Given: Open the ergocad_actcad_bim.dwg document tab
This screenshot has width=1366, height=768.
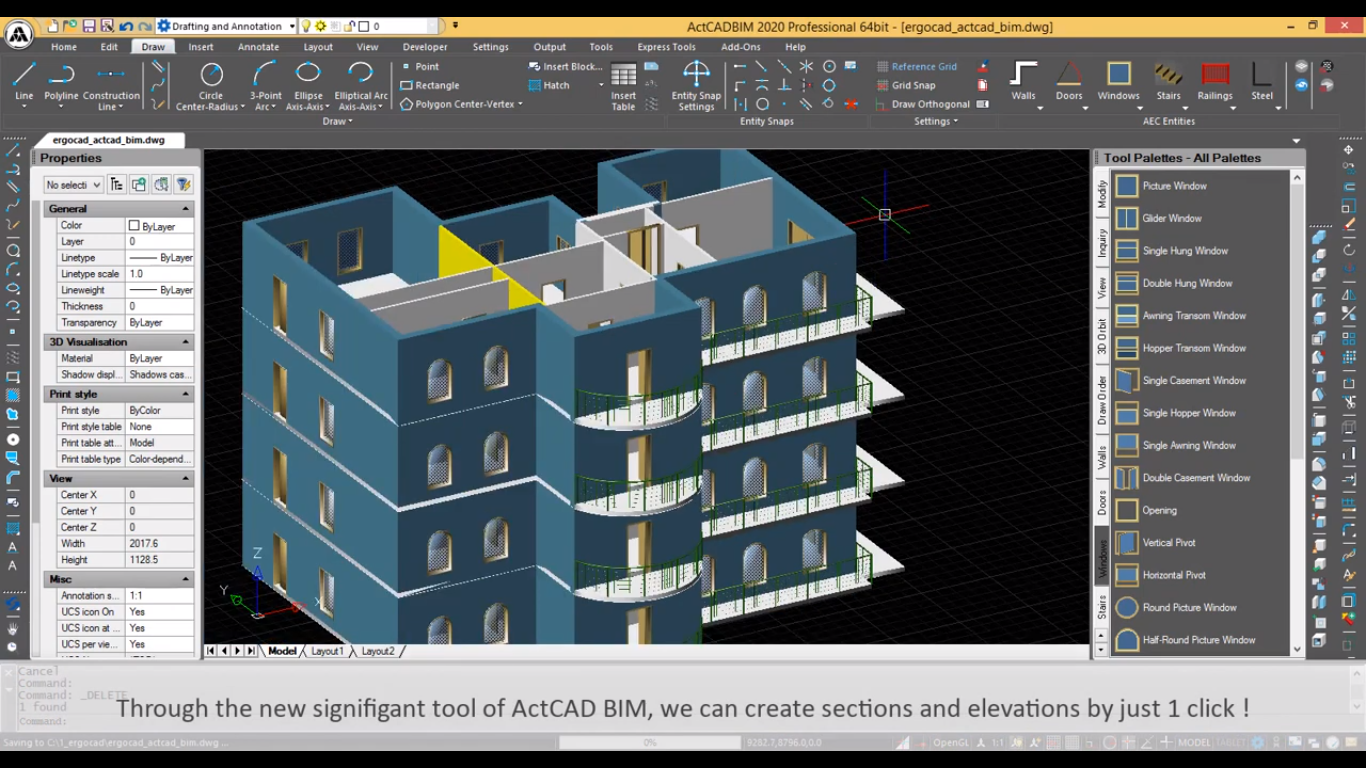Looking at the screenshot, I should 109,140.
